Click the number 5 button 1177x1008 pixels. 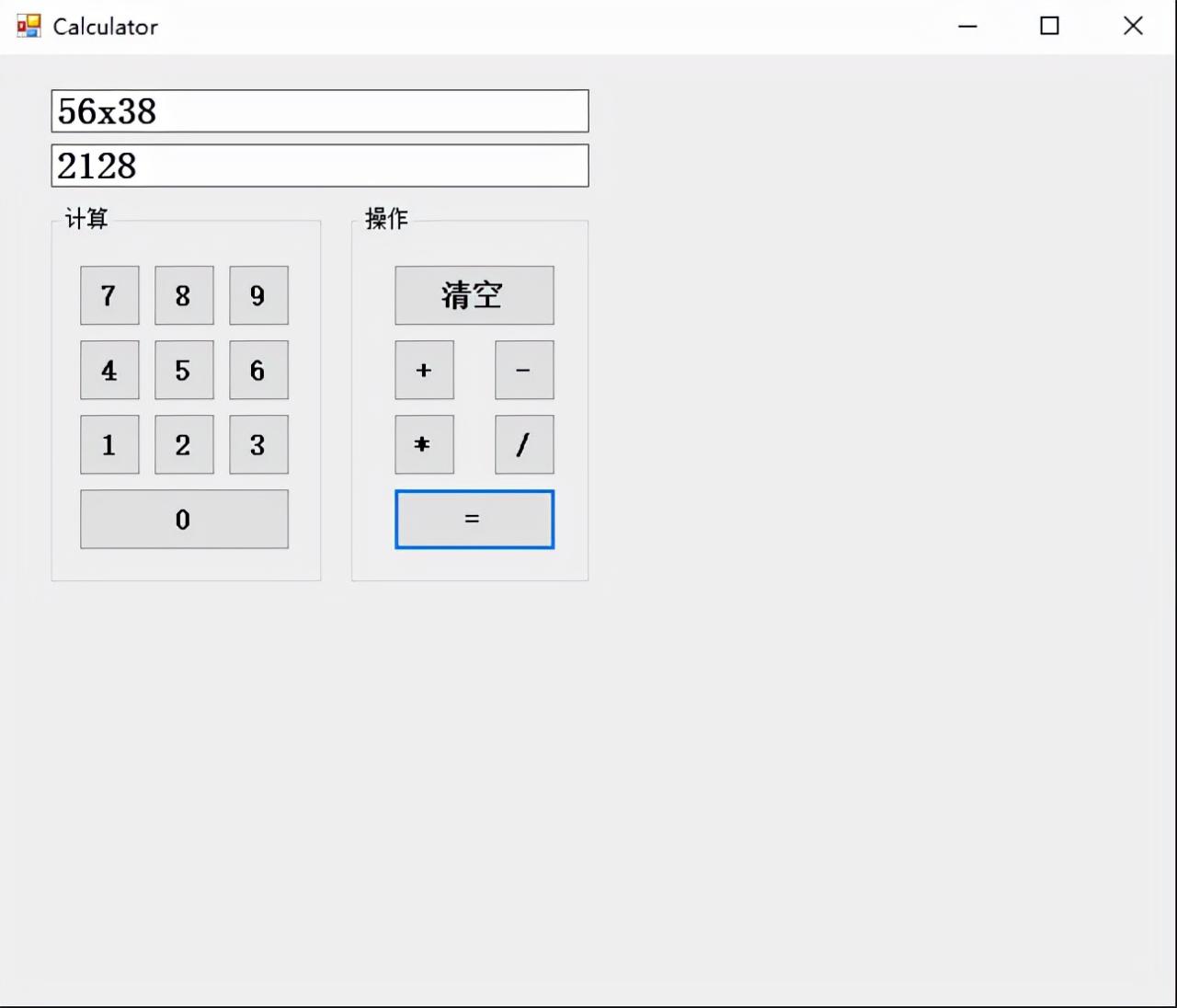coord(184,370)
